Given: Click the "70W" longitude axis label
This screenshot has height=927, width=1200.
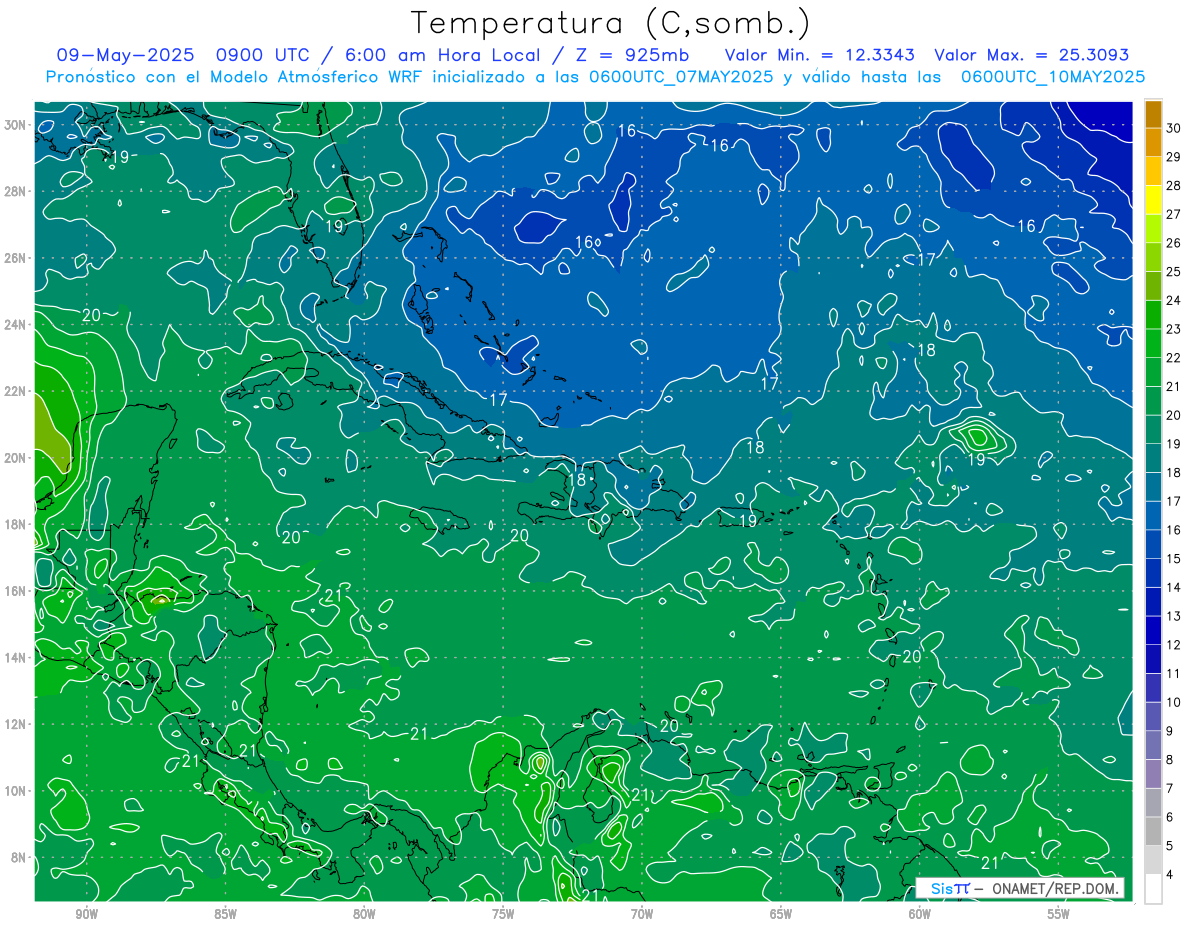Looking at the screenshot, I should 642,914.
